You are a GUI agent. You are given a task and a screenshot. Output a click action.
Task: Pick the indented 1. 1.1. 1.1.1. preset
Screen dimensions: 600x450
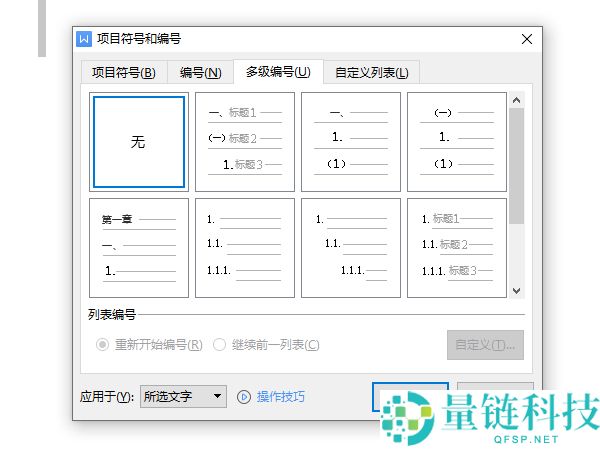(351, 248)
